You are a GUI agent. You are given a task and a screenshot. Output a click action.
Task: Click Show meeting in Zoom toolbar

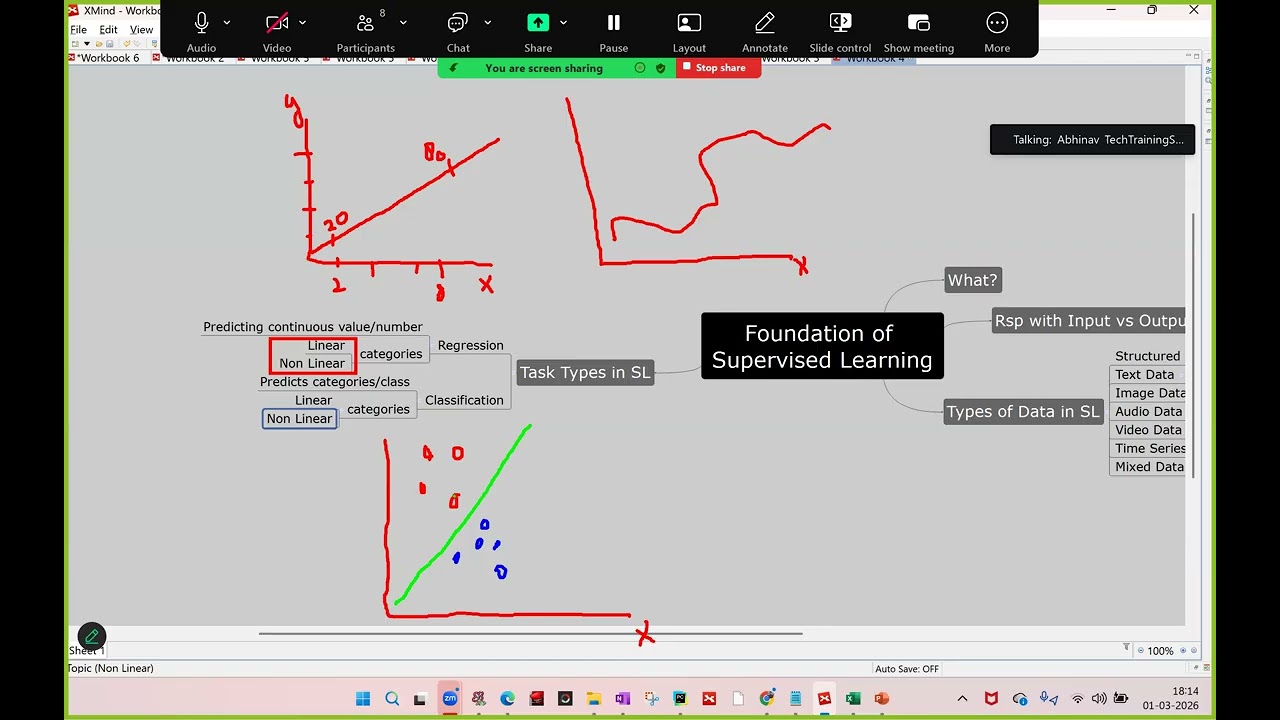(919, 23)
